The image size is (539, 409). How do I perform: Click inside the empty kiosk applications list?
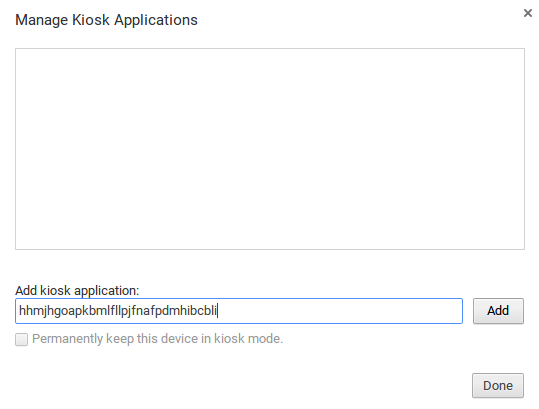[270, 149]
